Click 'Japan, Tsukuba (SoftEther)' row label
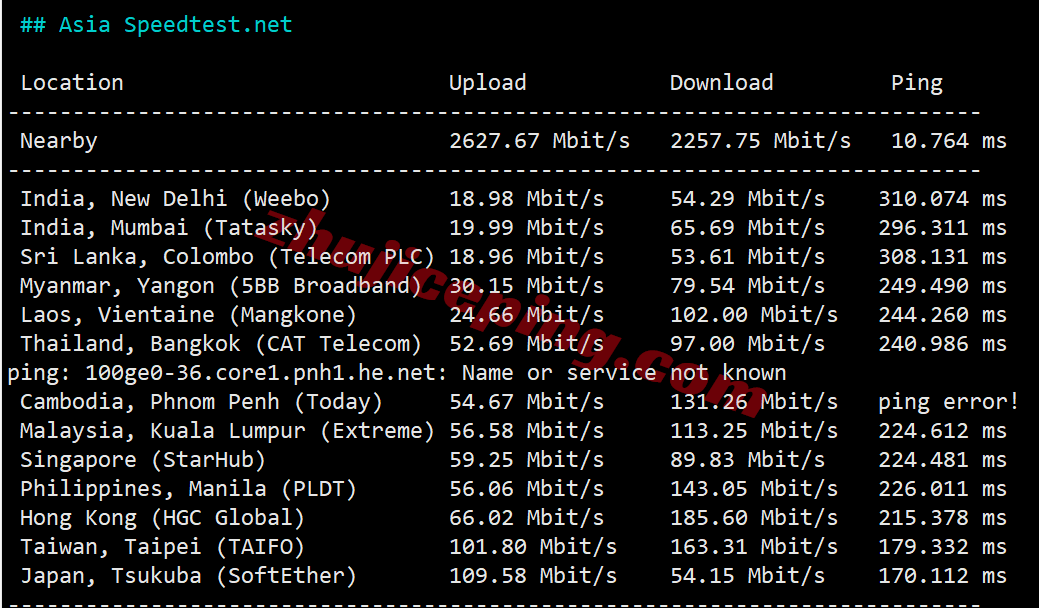This screenshot has height=608, width=1039. pos(188,576)
